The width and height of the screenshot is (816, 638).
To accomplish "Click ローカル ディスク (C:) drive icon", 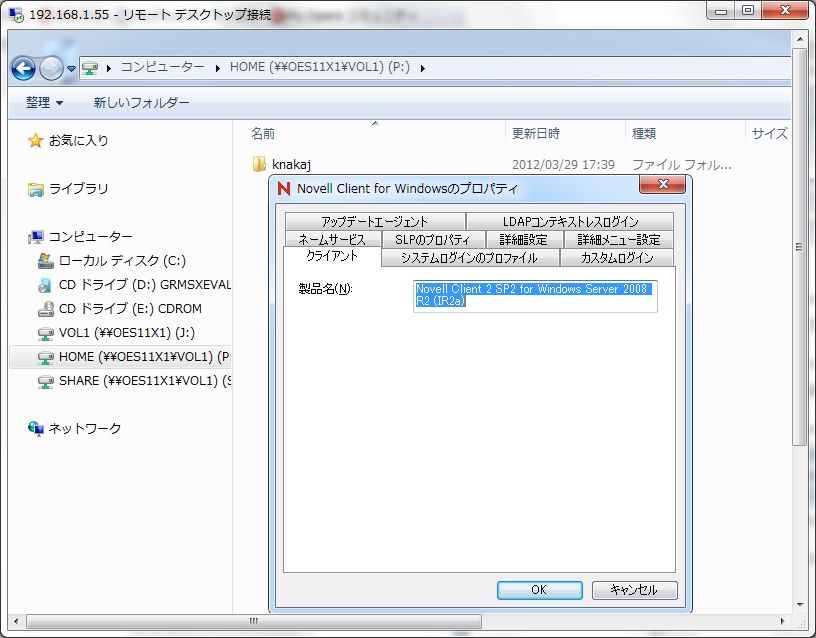I will point(46,261).
